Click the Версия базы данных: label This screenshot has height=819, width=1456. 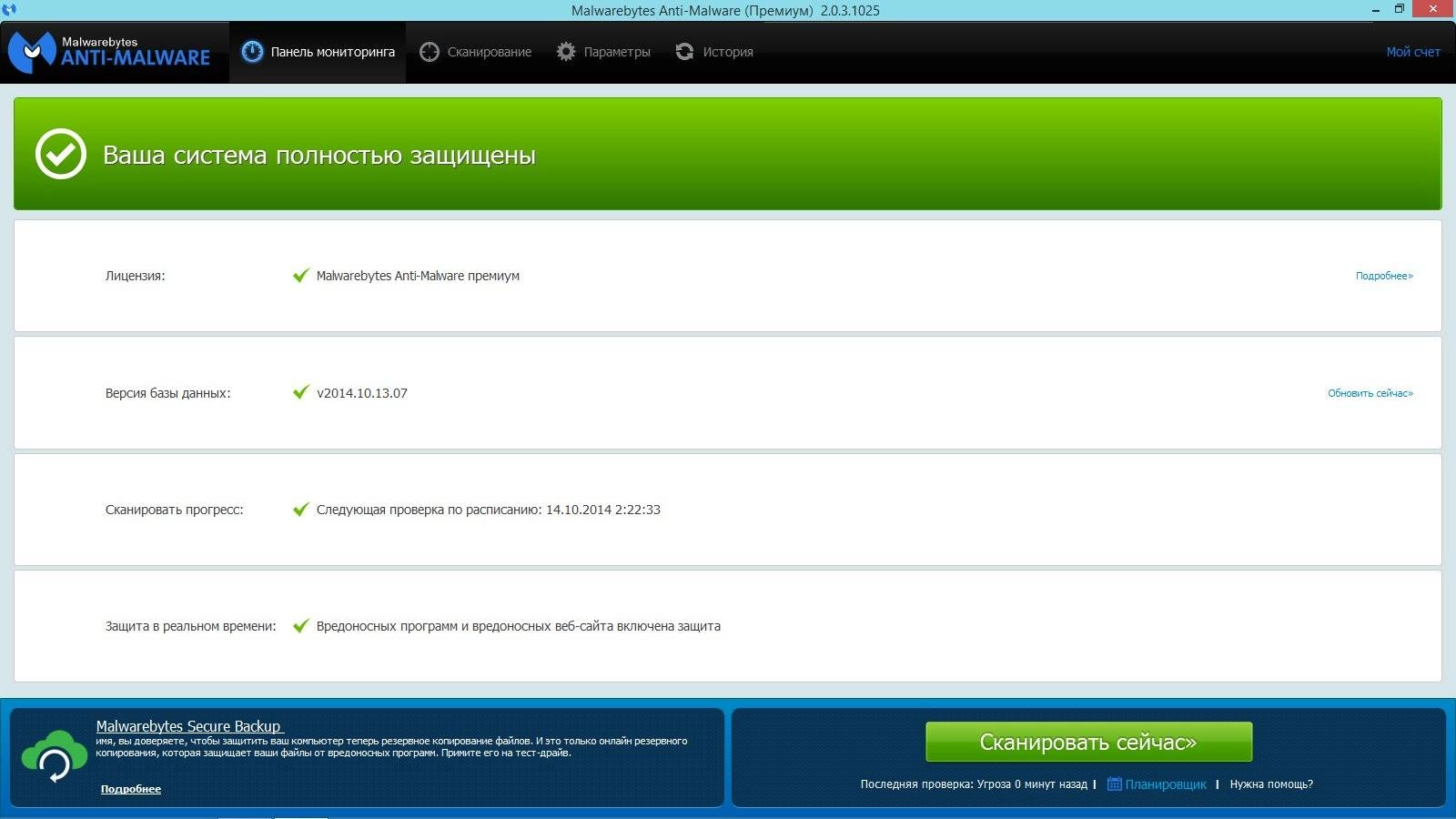[x=167, y=393]
